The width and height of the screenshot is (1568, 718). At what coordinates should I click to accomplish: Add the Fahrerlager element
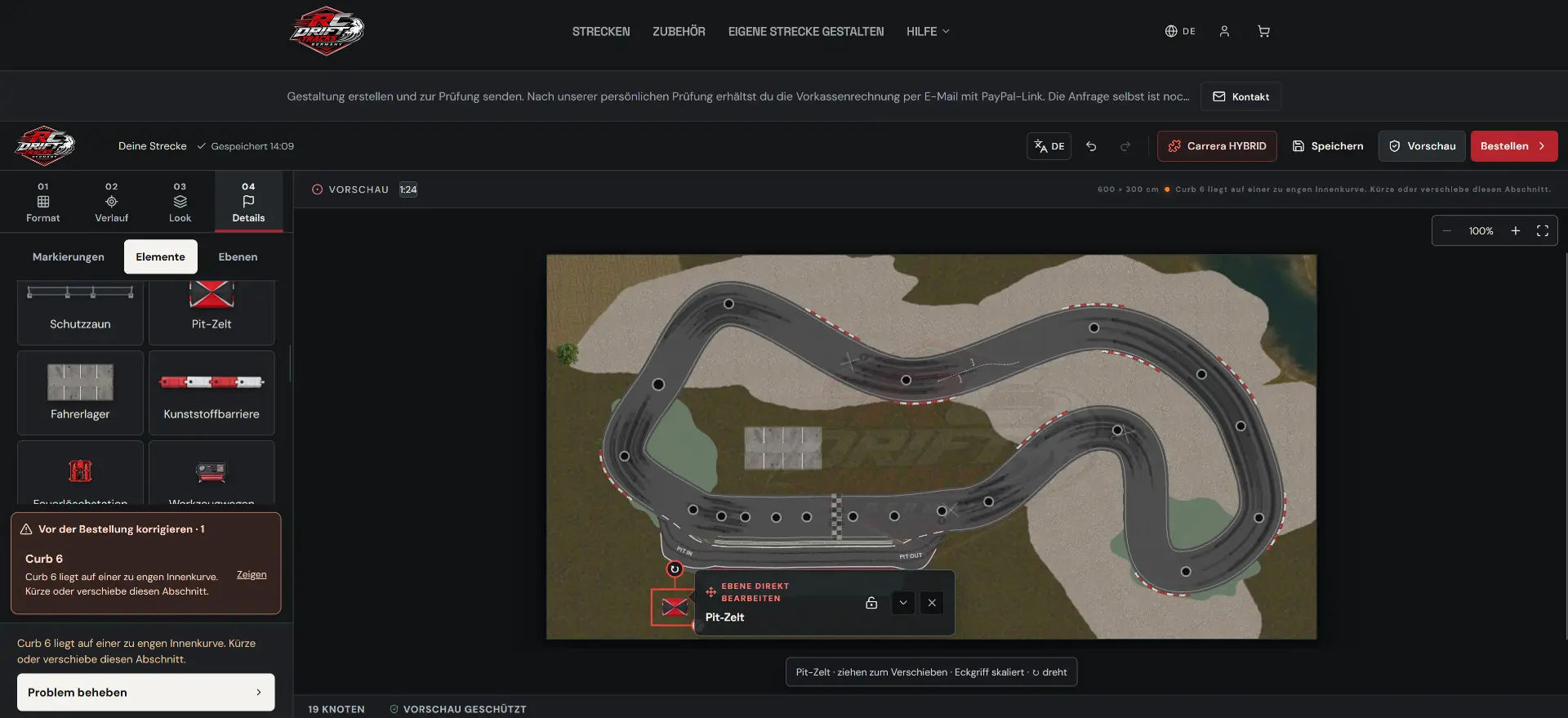tap(80, 393)
